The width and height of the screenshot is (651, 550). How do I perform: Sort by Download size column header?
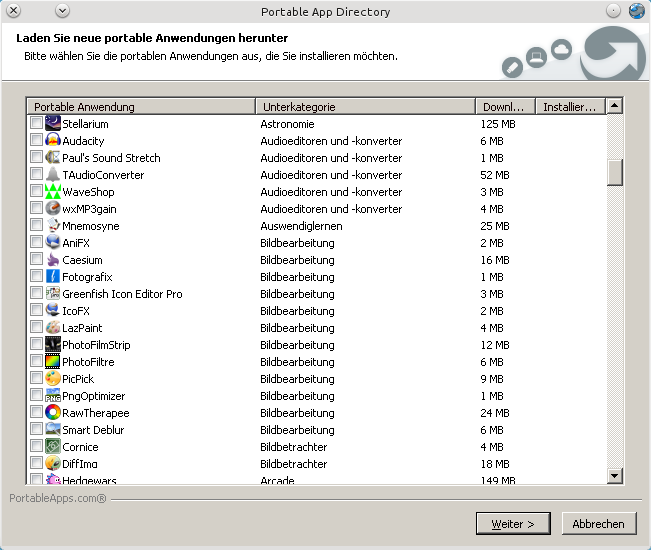(x=505, y=106)
